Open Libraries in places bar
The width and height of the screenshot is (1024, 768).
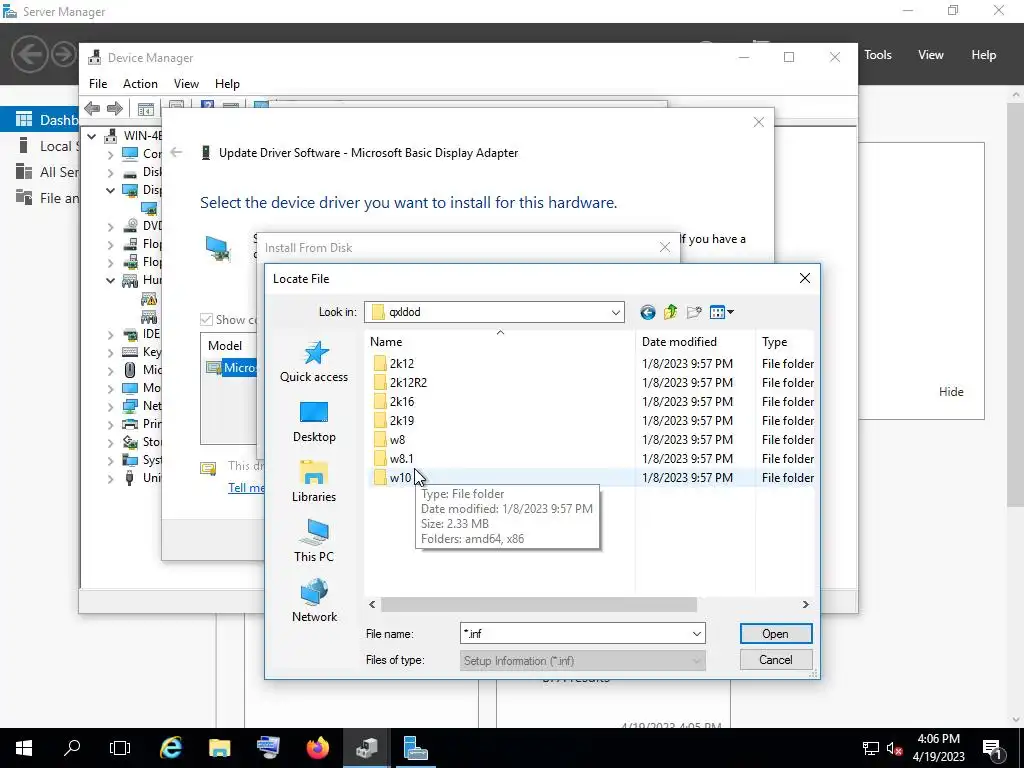point(314,482)
